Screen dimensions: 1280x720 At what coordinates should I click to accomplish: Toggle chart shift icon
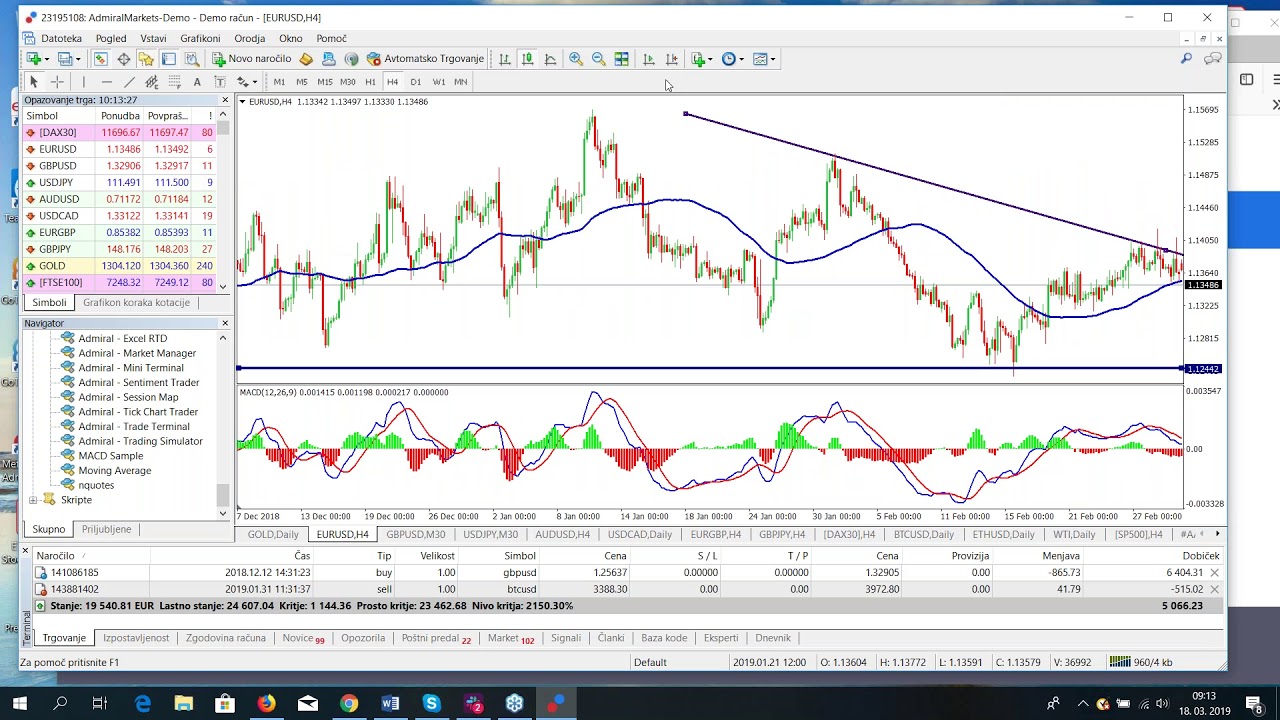click(671, 59)
